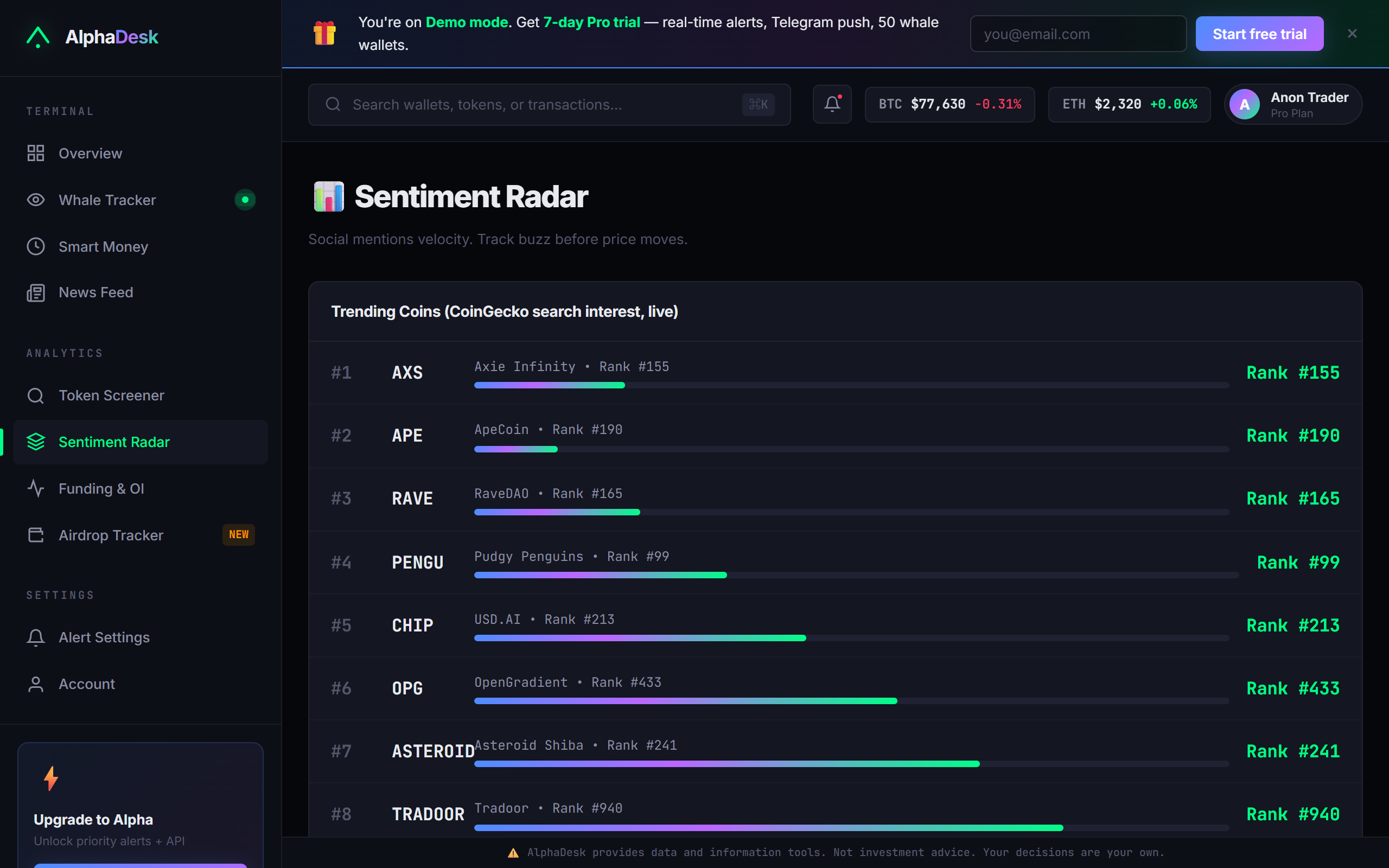Click the Upgrade to Alpha card

tap(141, 806)
